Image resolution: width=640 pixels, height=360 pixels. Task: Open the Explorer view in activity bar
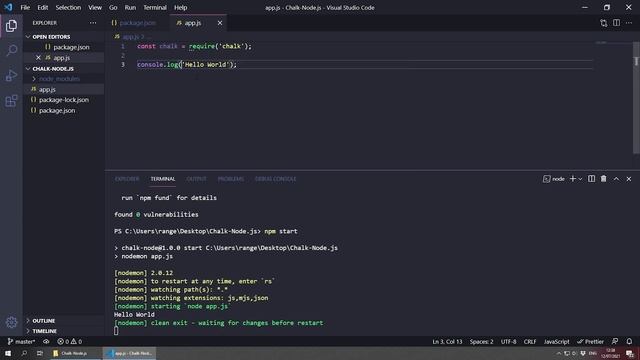tap(11, 26)
